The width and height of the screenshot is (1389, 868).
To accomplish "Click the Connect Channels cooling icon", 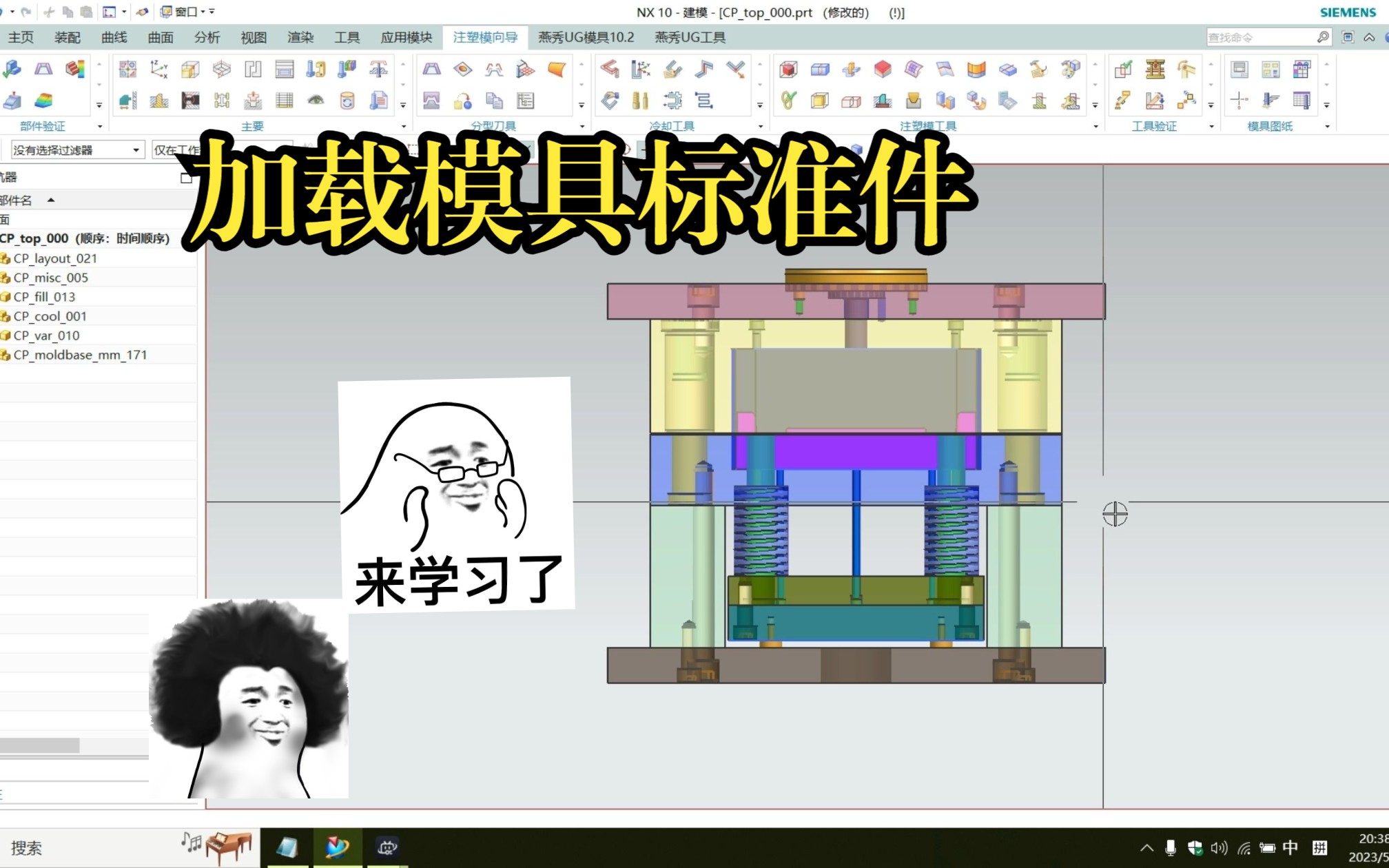I will coord(704,69).
